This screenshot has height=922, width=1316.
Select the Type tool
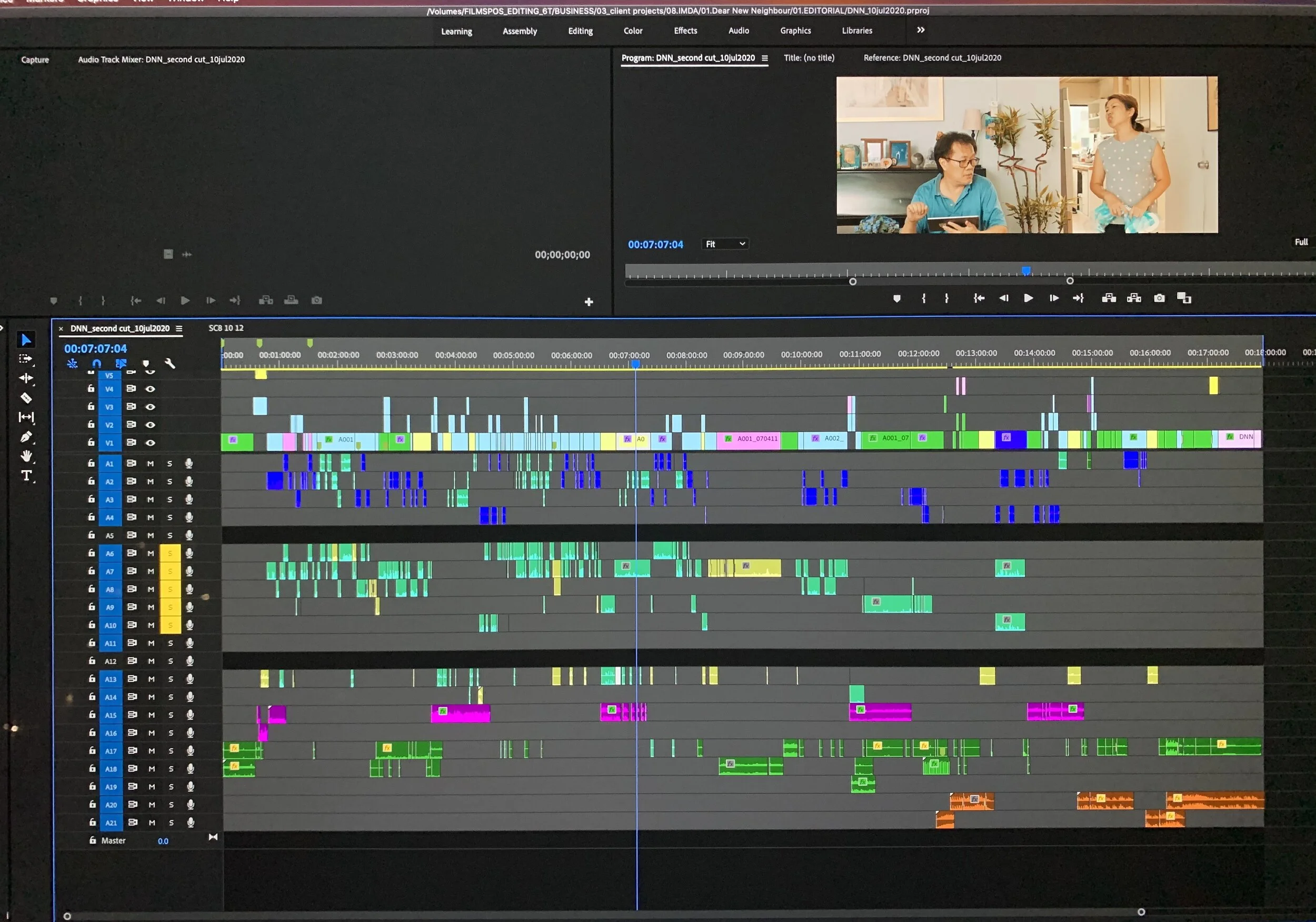pos(26,476)
